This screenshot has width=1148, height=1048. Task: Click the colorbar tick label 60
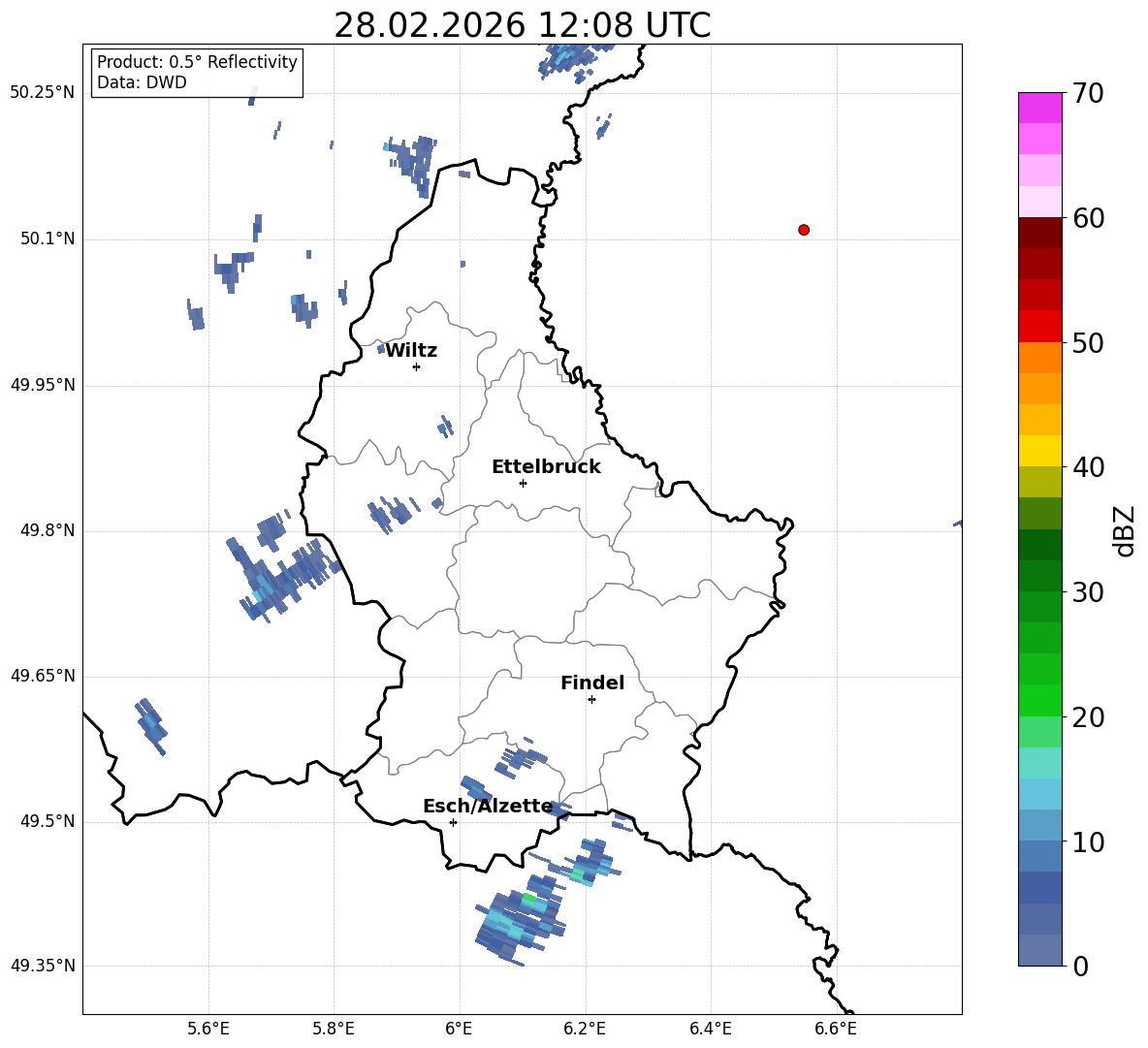(1088, 218)
